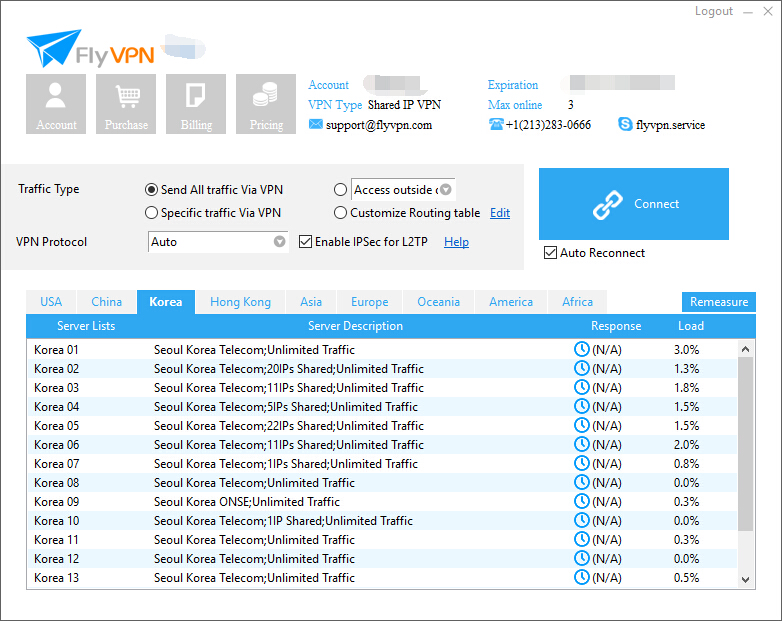The image size is (782, 621).
Task: Select Seoul Korea ONSE;Unlimited Traffic description
Action: pos(247,501)
